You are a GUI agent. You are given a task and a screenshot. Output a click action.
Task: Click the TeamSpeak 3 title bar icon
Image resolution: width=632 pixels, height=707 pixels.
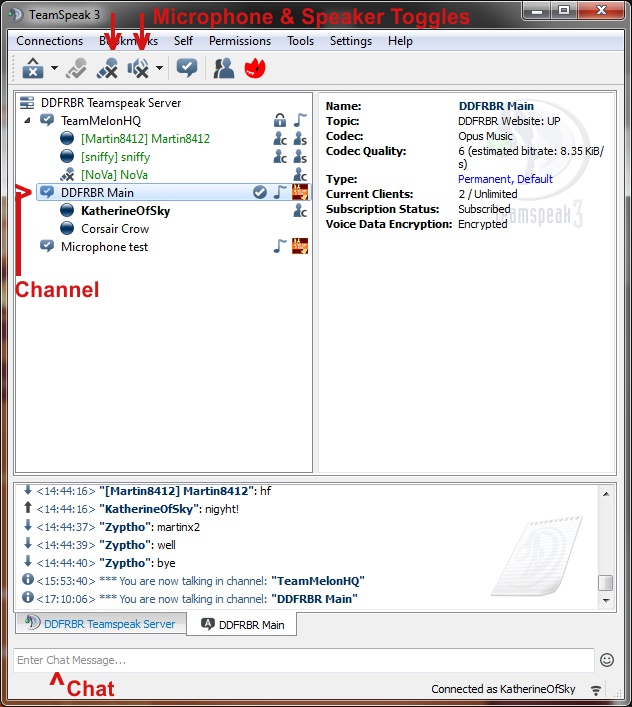point(16,14)
